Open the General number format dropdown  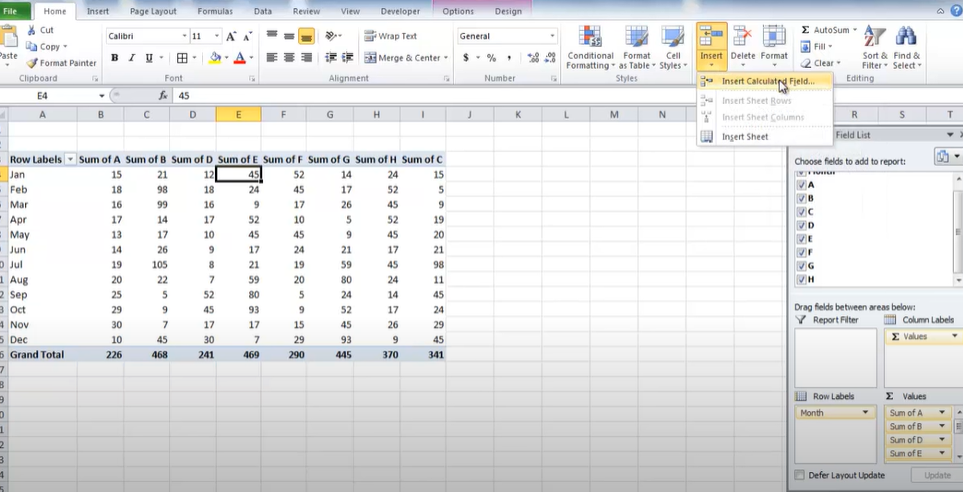pos(552,36)
